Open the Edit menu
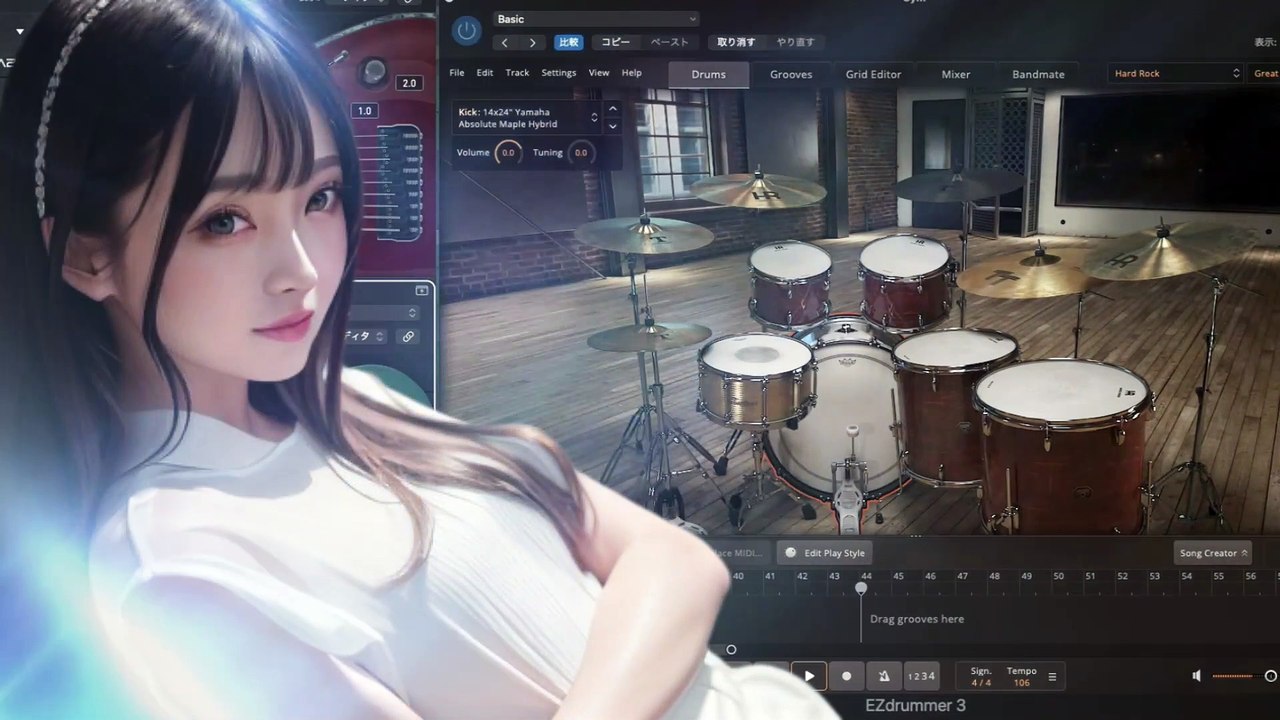The image size is (1280, 720). pos(485,73)
